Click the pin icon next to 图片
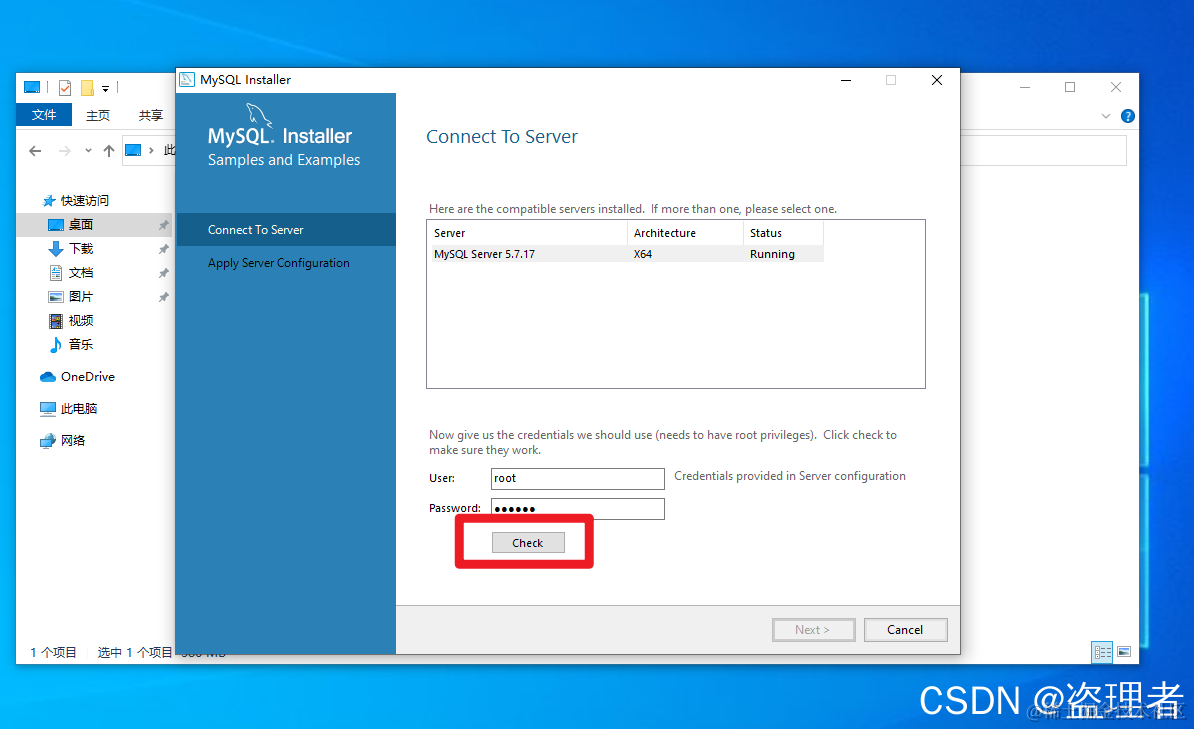Screen dimensions: 1194x729 [163, 297]
